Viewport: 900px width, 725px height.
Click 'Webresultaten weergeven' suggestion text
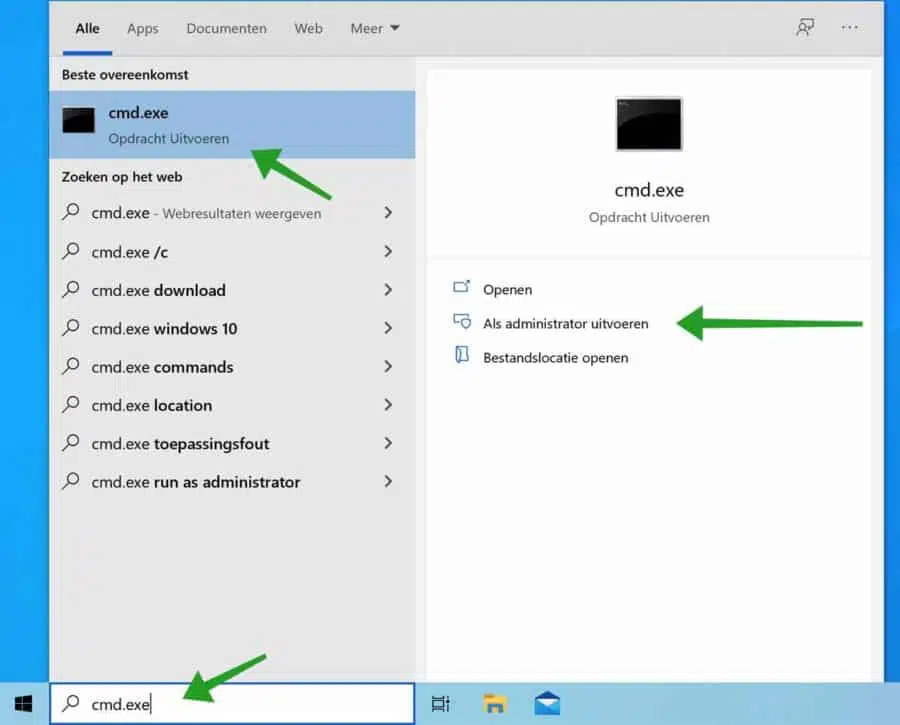pyautogui.click(x=242, y=214)
